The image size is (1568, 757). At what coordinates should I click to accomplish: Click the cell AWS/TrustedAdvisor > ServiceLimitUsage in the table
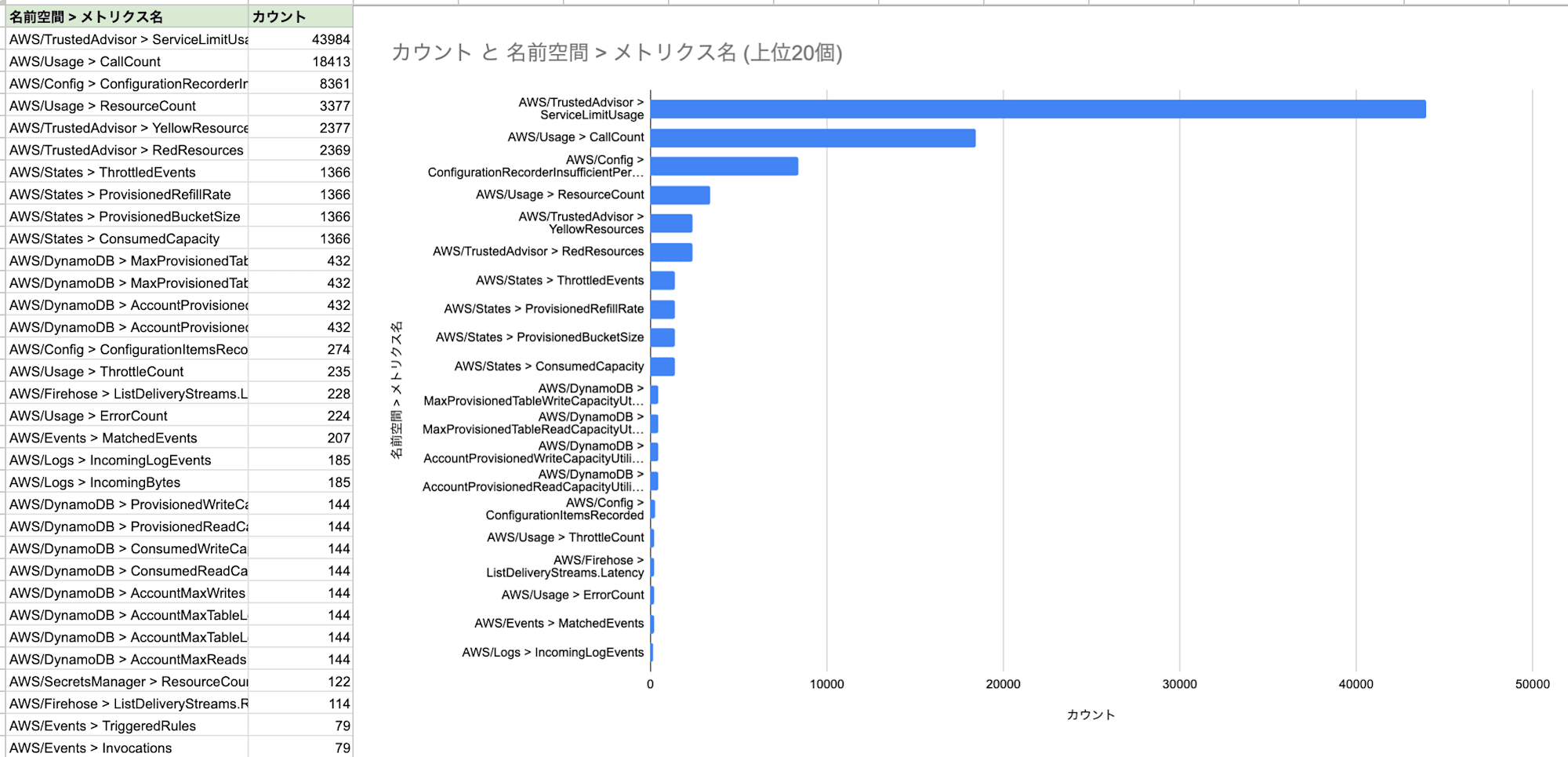(x=127, y=39)
